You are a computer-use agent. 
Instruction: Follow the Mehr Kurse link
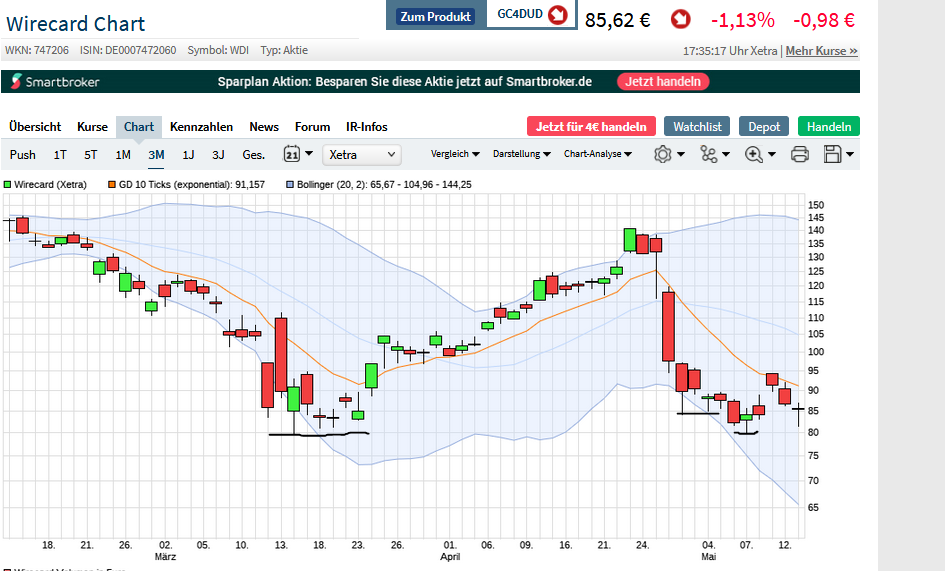click(821, 51)
